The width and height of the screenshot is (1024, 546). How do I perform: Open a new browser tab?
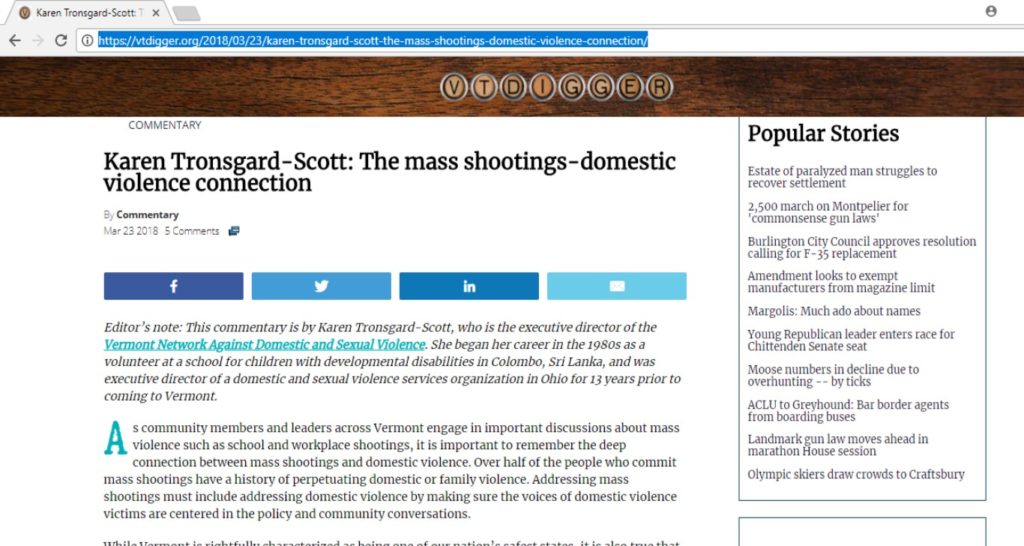tap(187, 13)
